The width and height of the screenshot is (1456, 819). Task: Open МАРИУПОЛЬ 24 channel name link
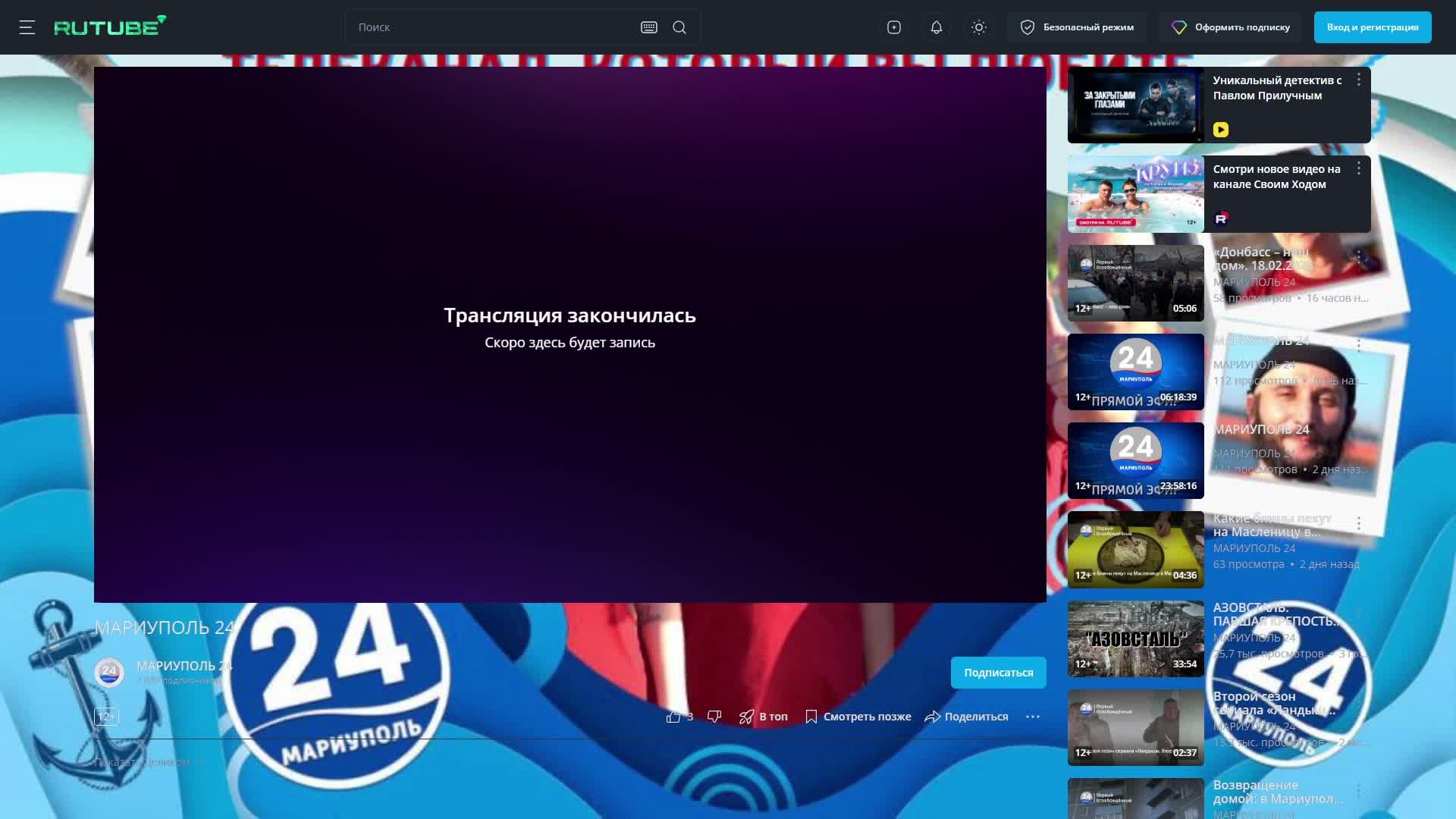coord(184,667)
